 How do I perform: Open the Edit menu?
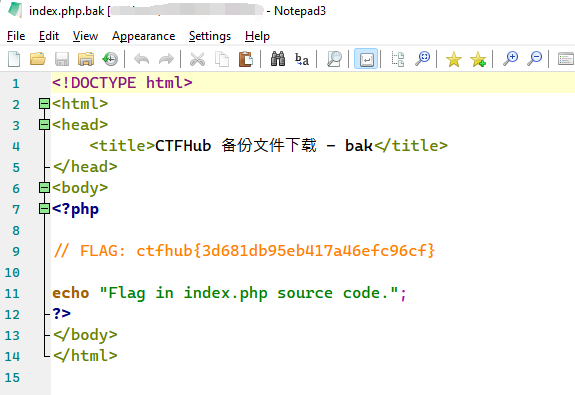(49, 36)
